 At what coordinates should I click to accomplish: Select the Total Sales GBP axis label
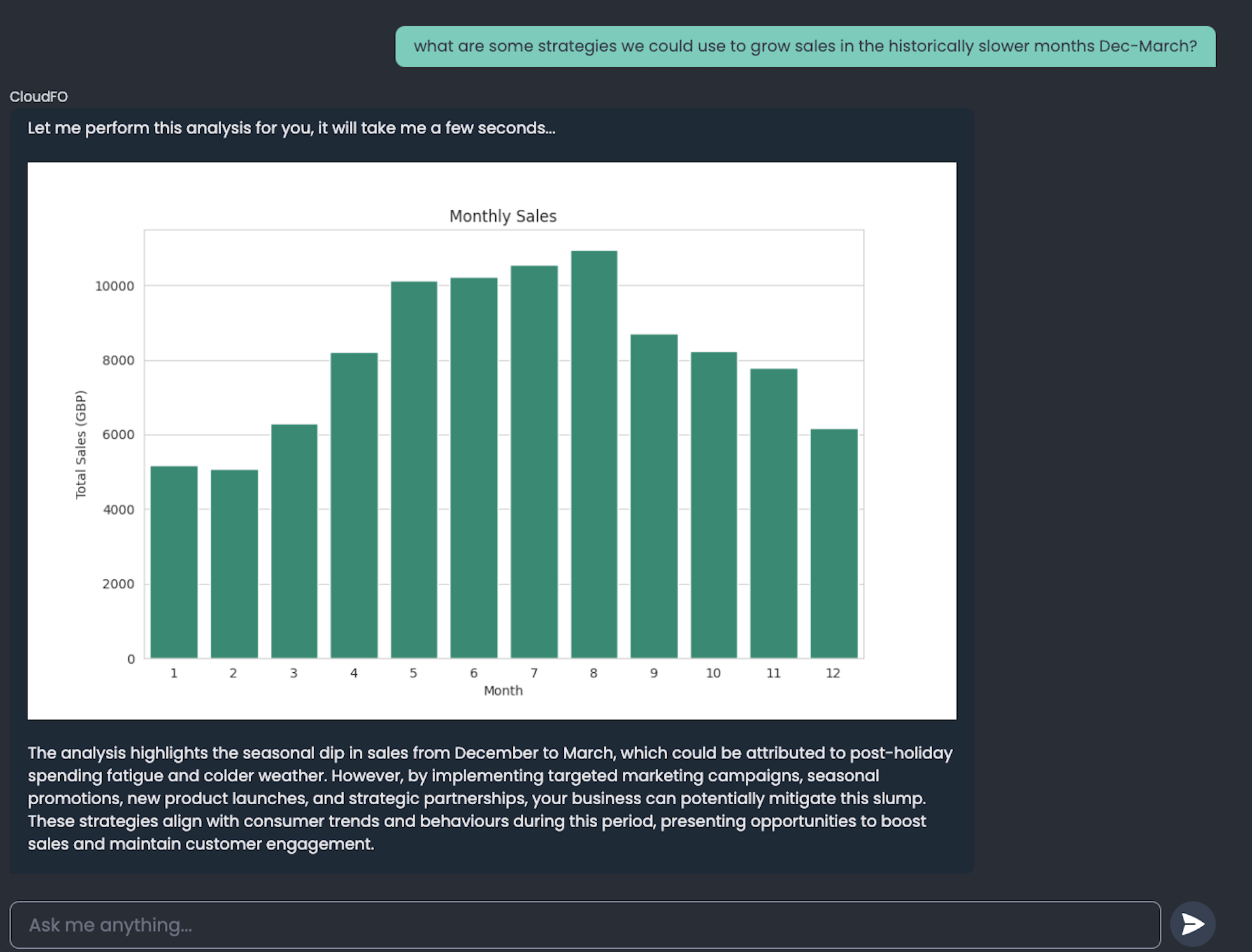pyautogui.click(x=80, y=445)
